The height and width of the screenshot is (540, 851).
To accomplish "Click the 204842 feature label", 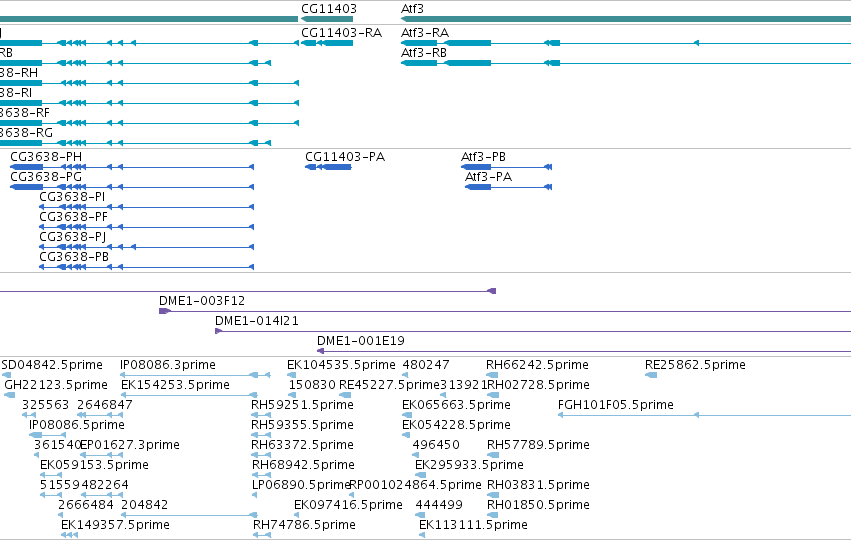I will tap(145, 505).
